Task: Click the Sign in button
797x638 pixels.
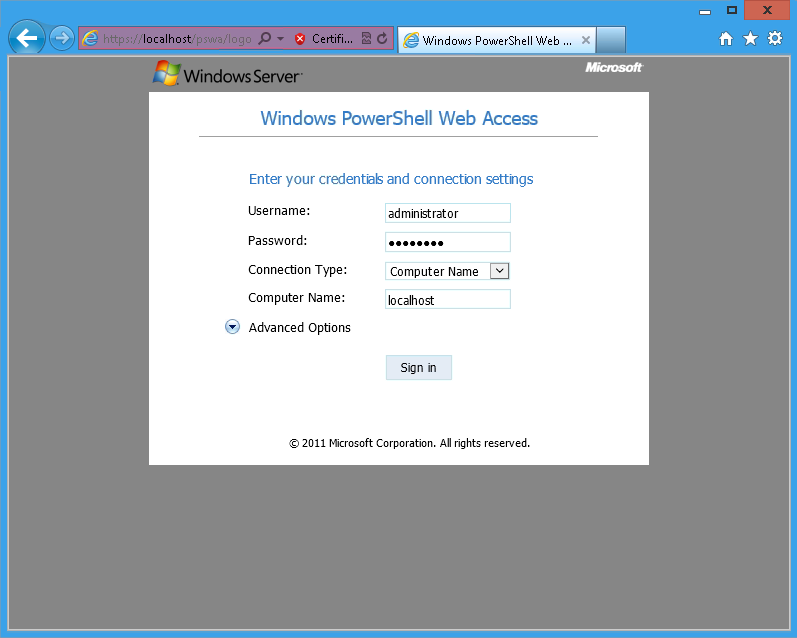Action: tap(419, 368)
